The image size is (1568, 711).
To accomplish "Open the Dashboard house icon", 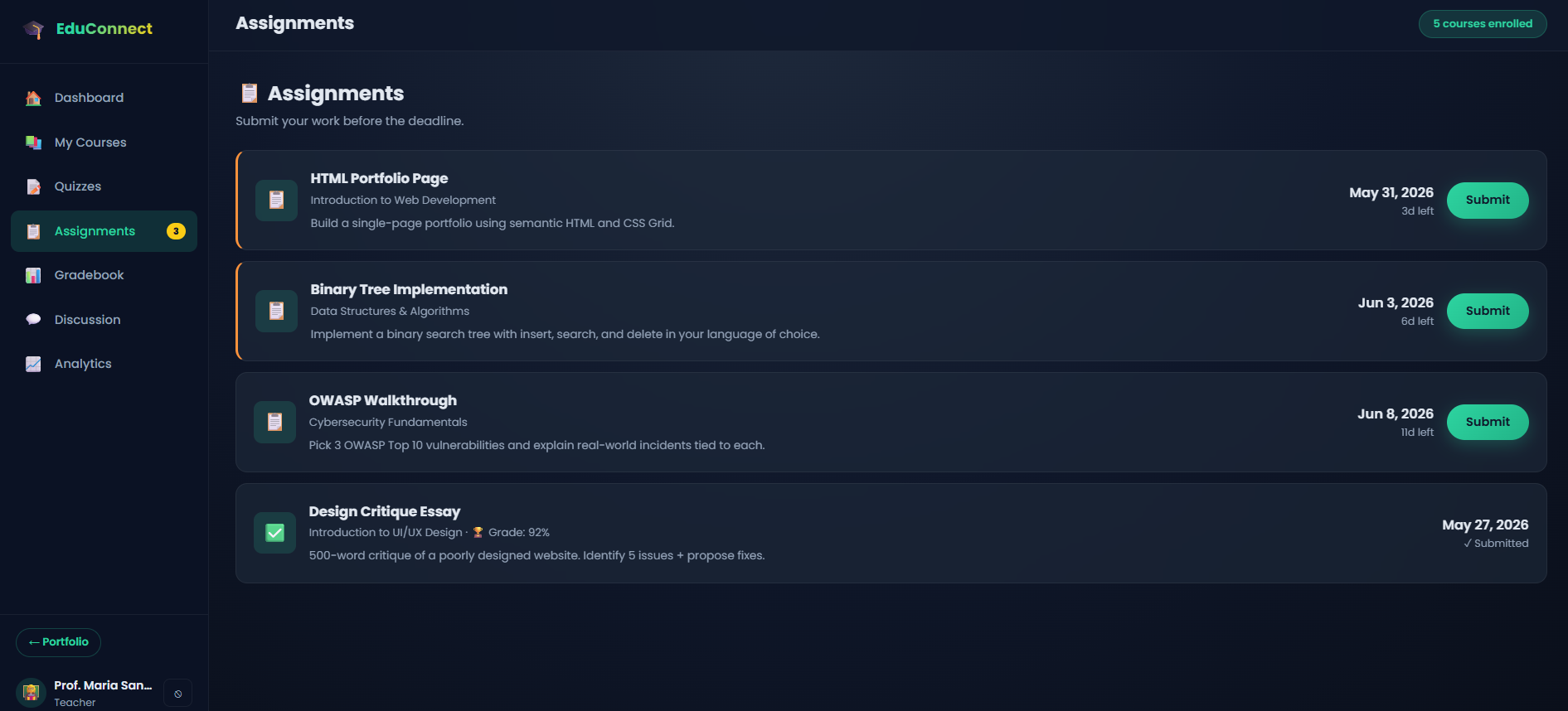I will [33, 98].
